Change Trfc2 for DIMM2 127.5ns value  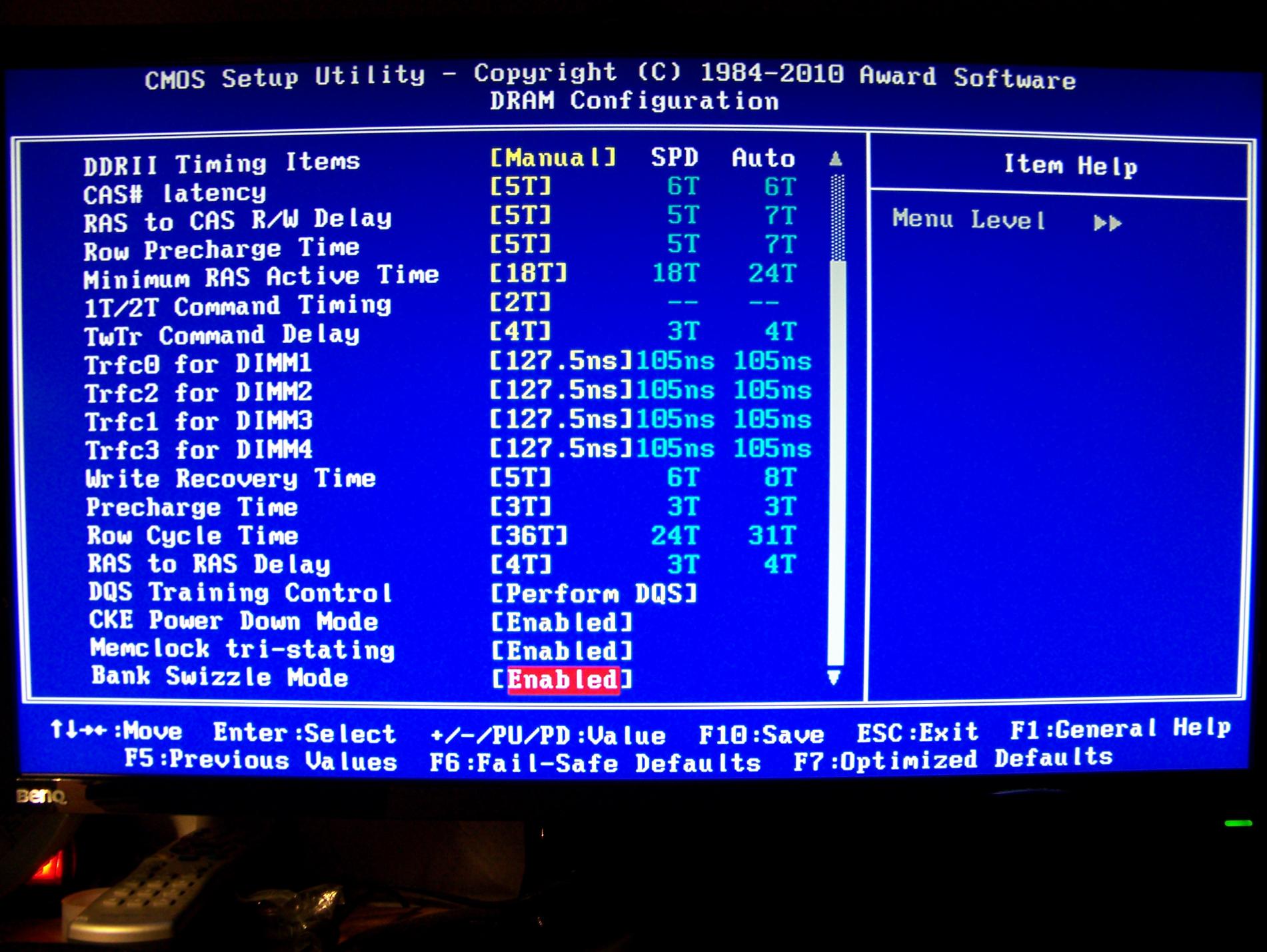click(x=561, y=390)
